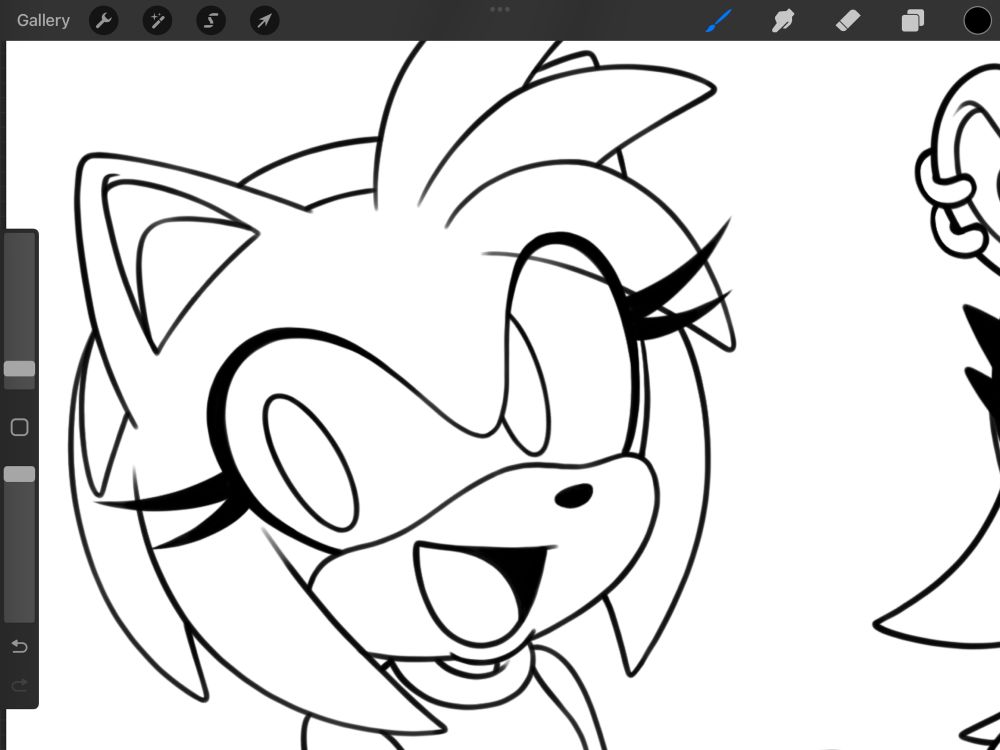Open the black color picker swatch
Screen dimensions: 1000x750
tap(977, 20)
